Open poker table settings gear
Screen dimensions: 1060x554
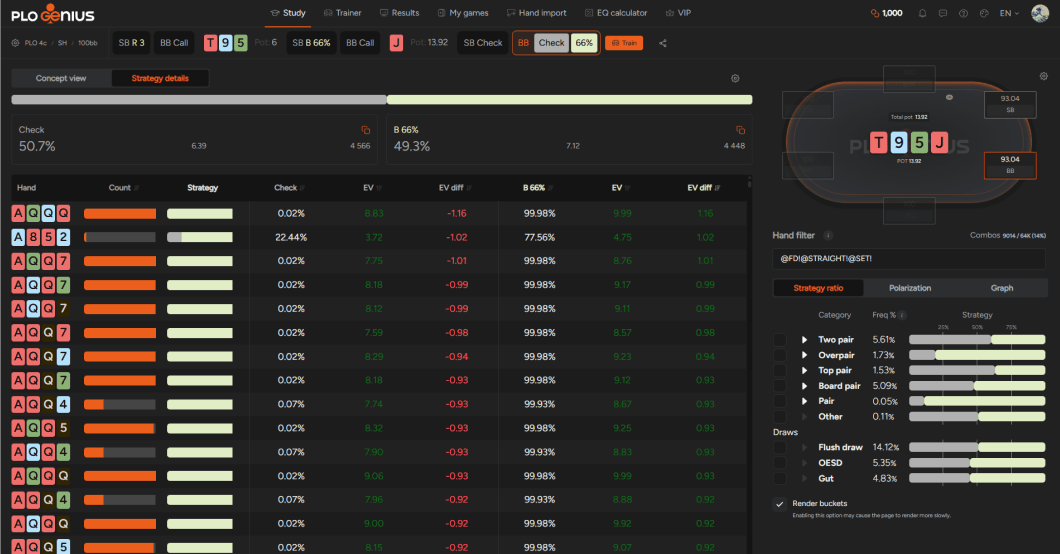[x=1043, y=76]
